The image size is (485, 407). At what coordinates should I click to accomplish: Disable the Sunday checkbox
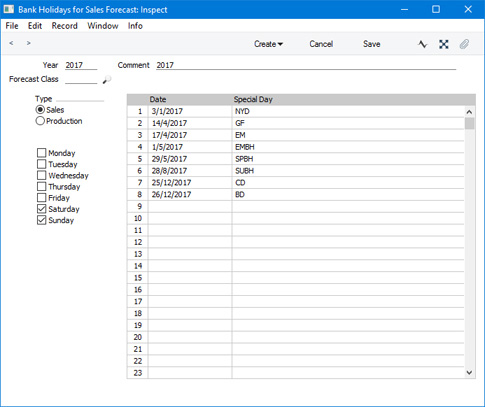[x=41, y=220]
